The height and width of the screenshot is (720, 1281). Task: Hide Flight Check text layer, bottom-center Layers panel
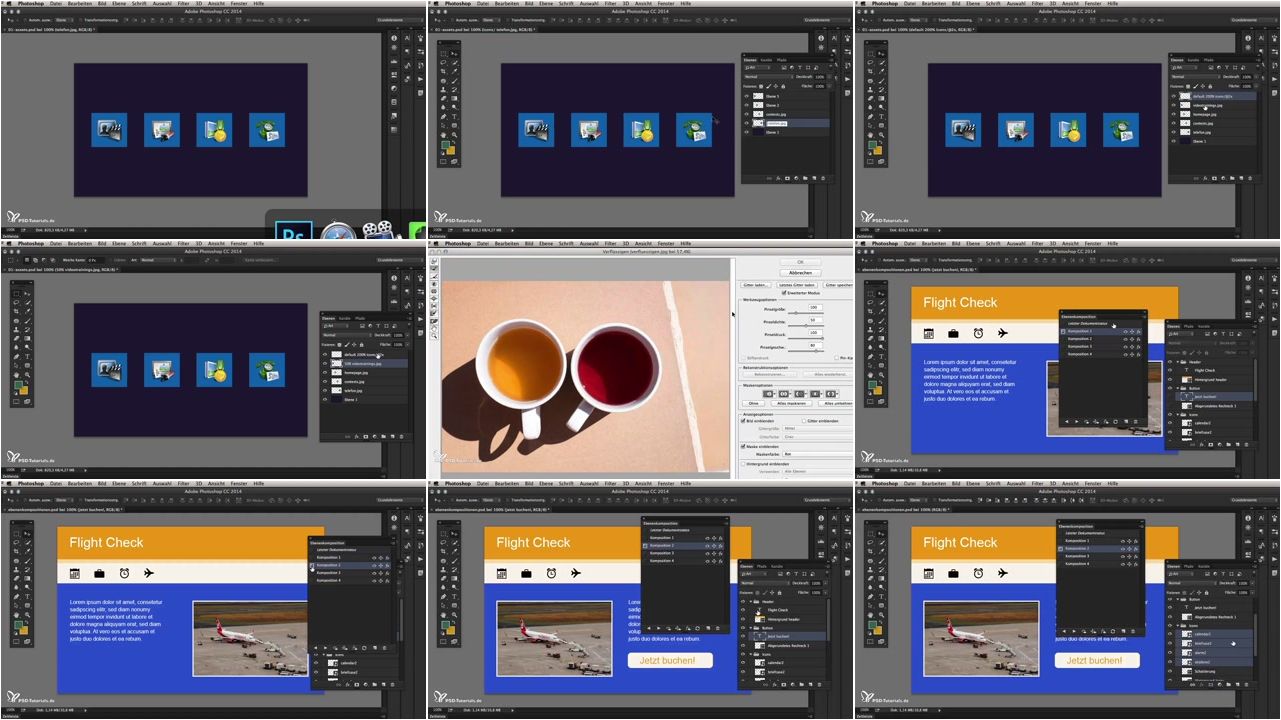coord(743,610)
